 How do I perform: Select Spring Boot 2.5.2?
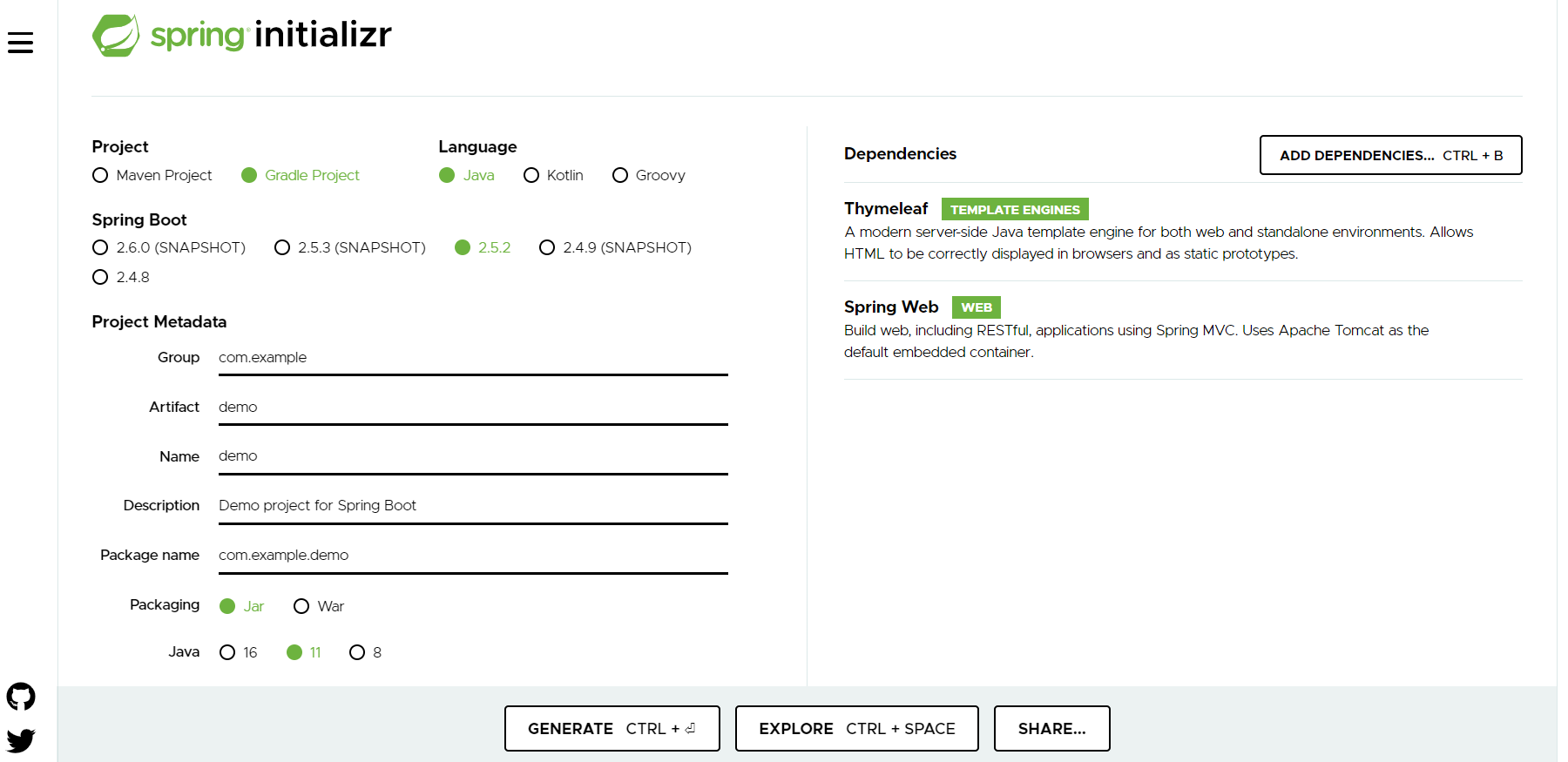483,247
